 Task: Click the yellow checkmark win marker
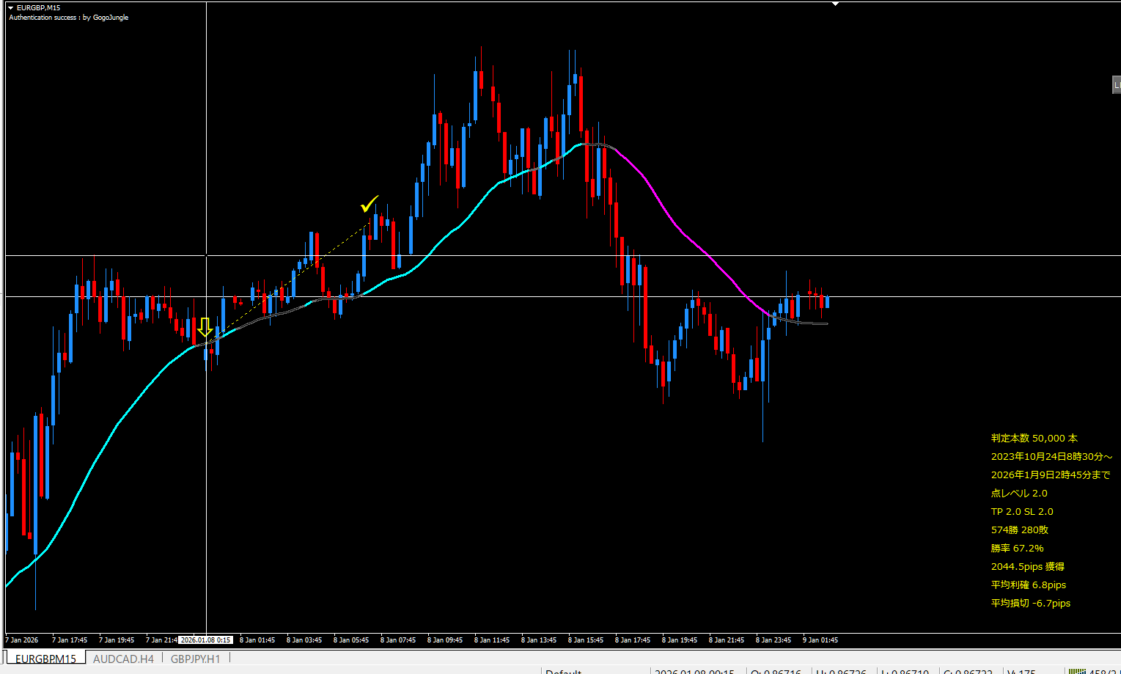[369, 205]
